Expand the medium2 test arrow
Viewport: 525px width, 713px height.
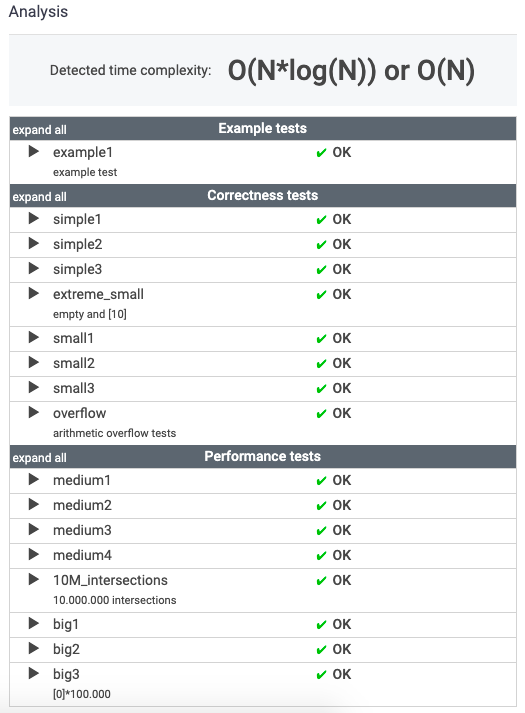tap(34, 504)
